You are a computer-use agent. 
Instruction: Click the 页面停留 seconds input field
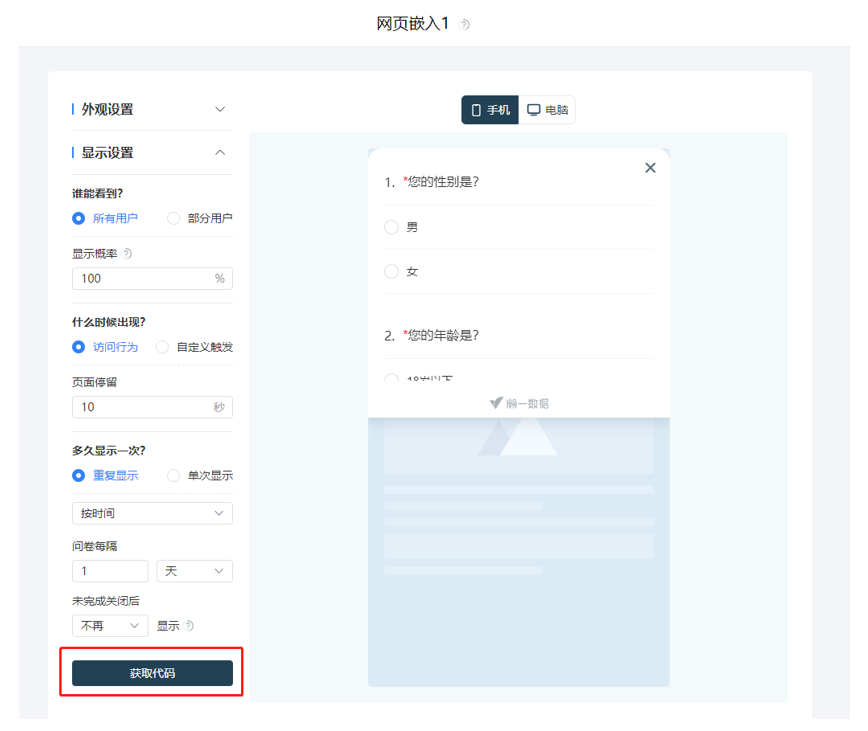(152, 407)
